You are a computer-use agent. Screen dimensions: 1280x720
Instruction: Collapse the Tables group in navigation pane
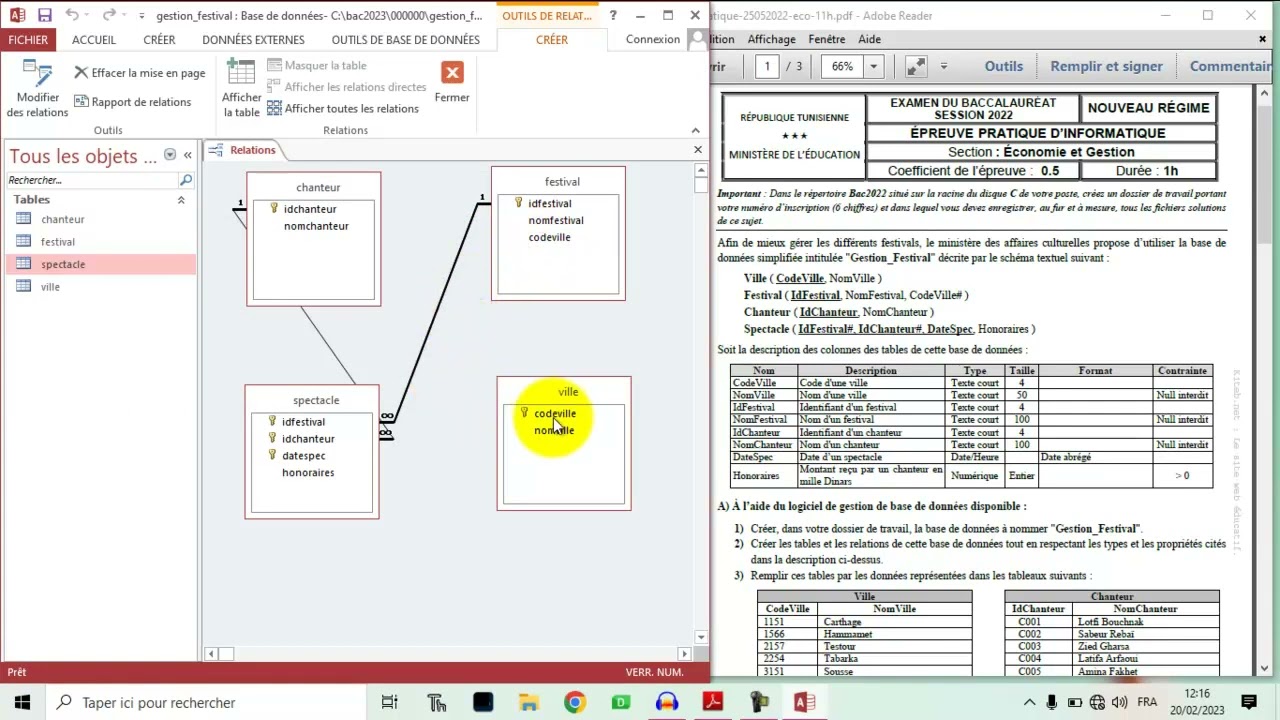coord(181,200)
